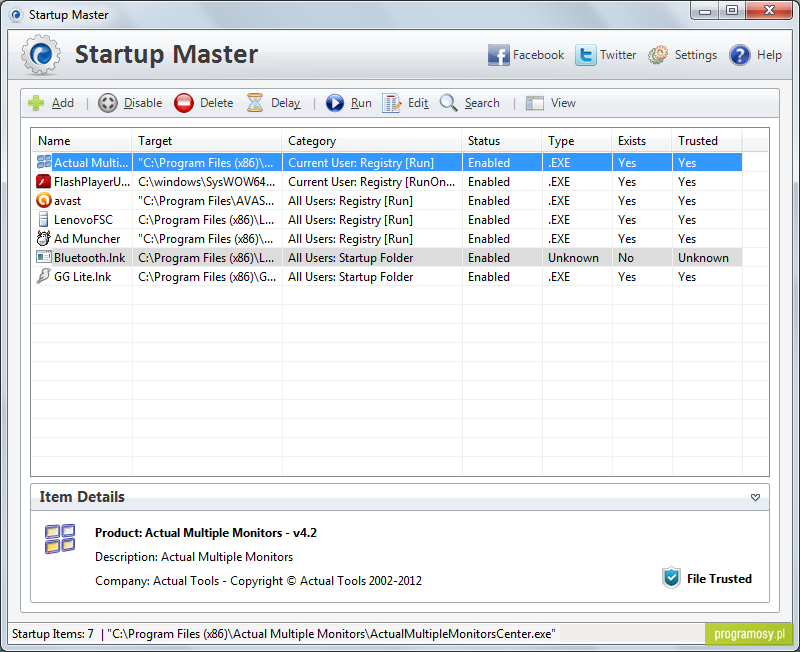Viewport: 800px width, 652px height.
Task: Click the title bar Startup Master icon
Action: click(x=16, y=15)
